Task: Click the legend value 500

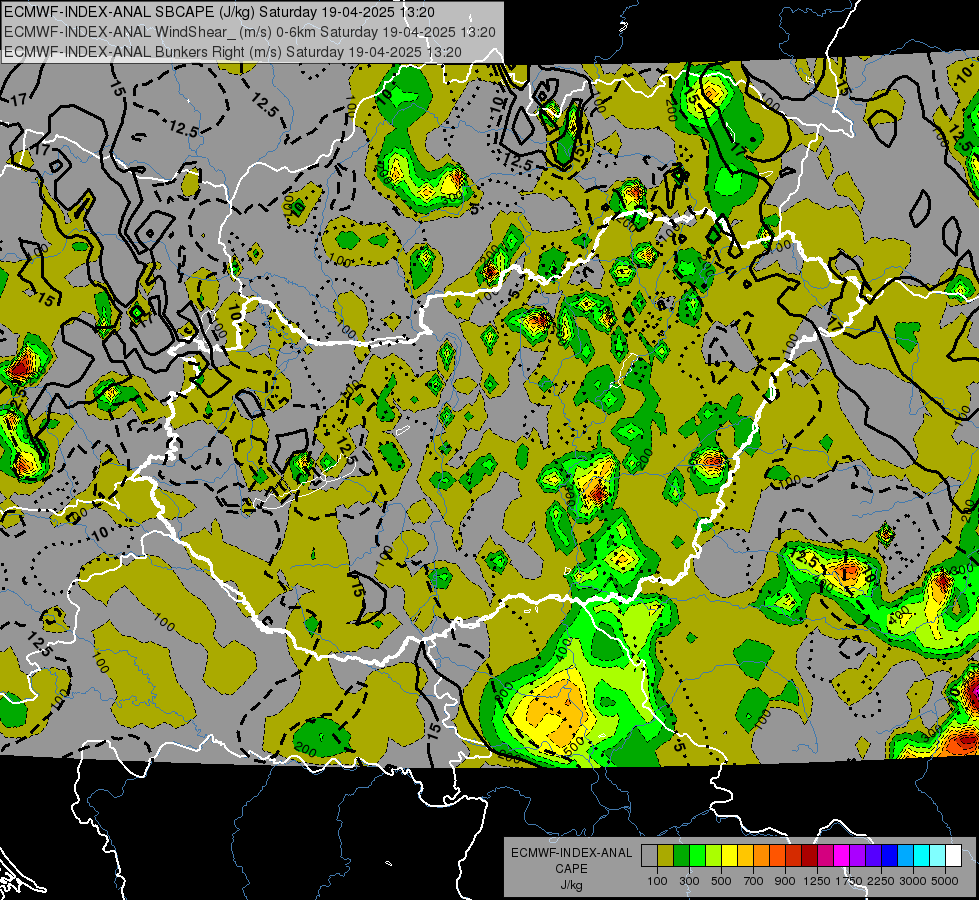Action: 721,881
